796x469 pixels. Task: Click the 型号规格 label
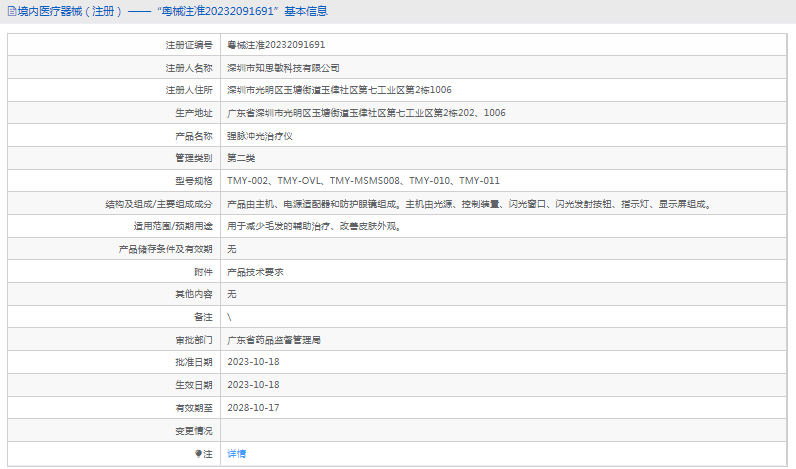point(194,181)
